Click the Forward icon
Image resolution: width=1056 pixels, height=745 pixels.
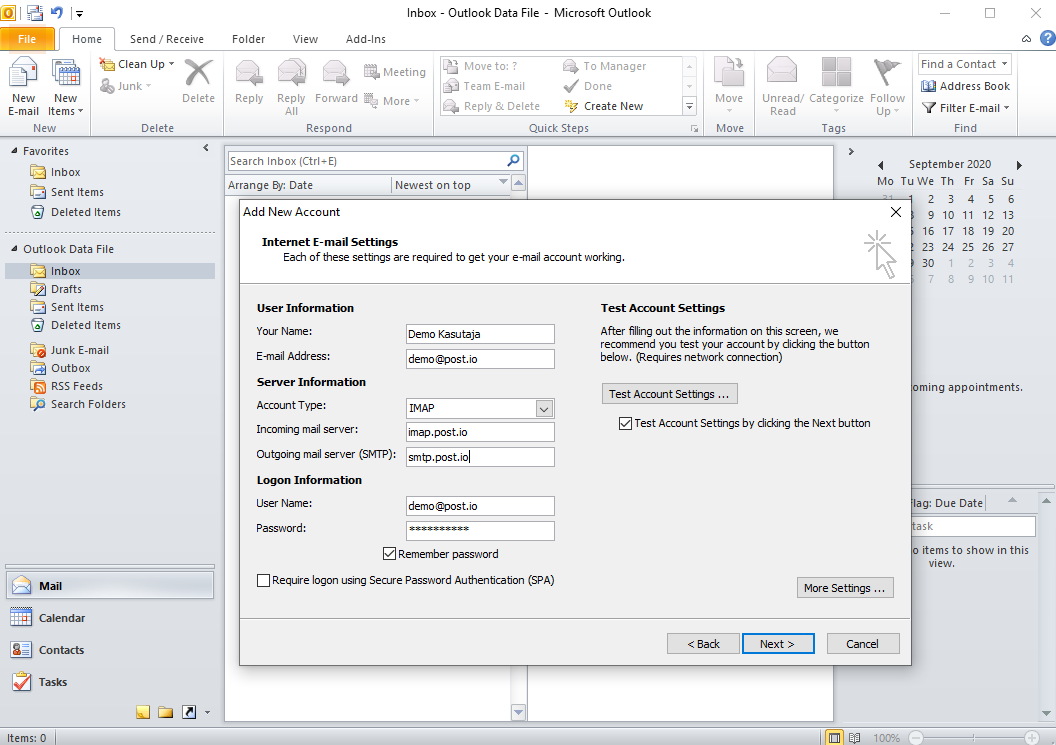[335, 73]
